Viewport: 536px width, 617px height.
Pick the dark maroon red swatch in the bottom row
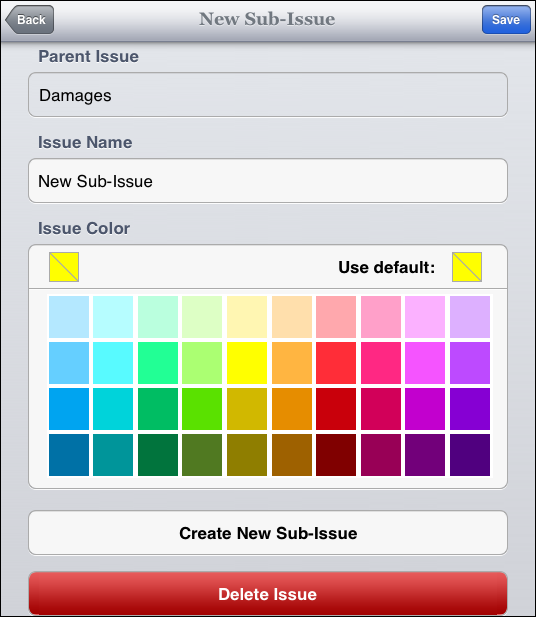click(336, 455)
